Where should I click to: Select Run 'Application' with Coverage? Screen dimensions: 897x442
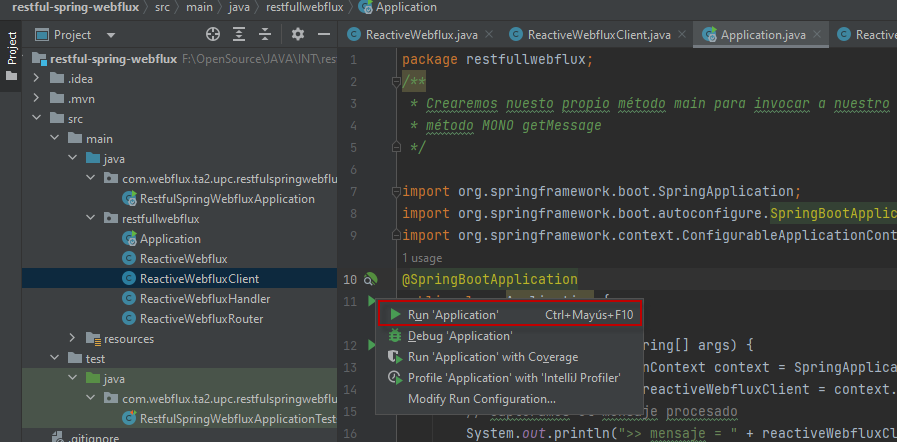point(509,357)
